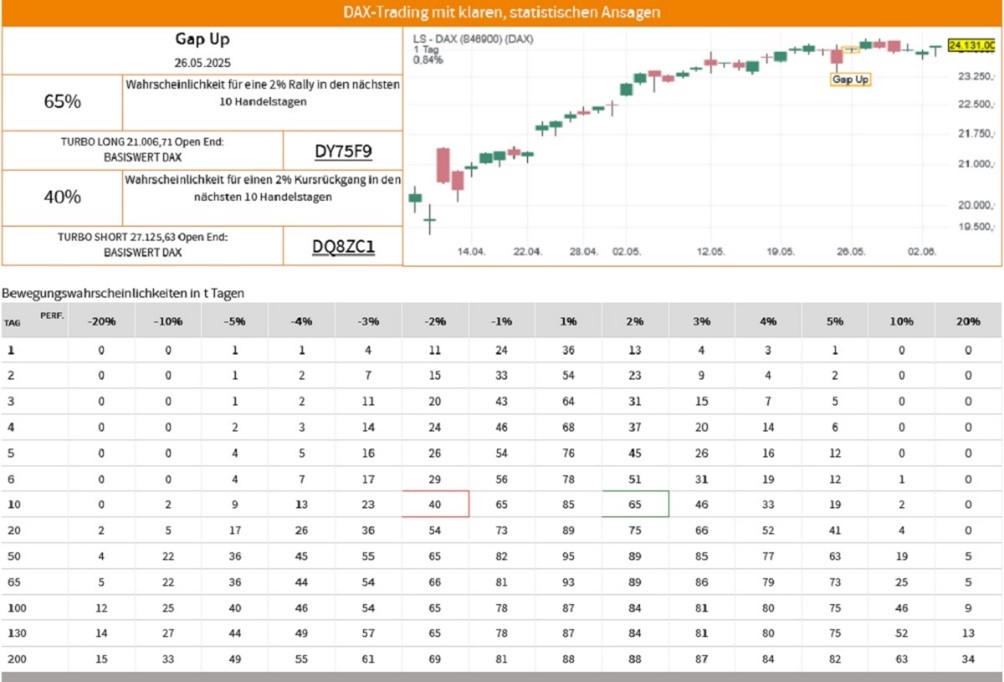The height and width of the screenshot is (682, 1004).
Task: Click the rightmost 20% column header
Action: point(968,321)
